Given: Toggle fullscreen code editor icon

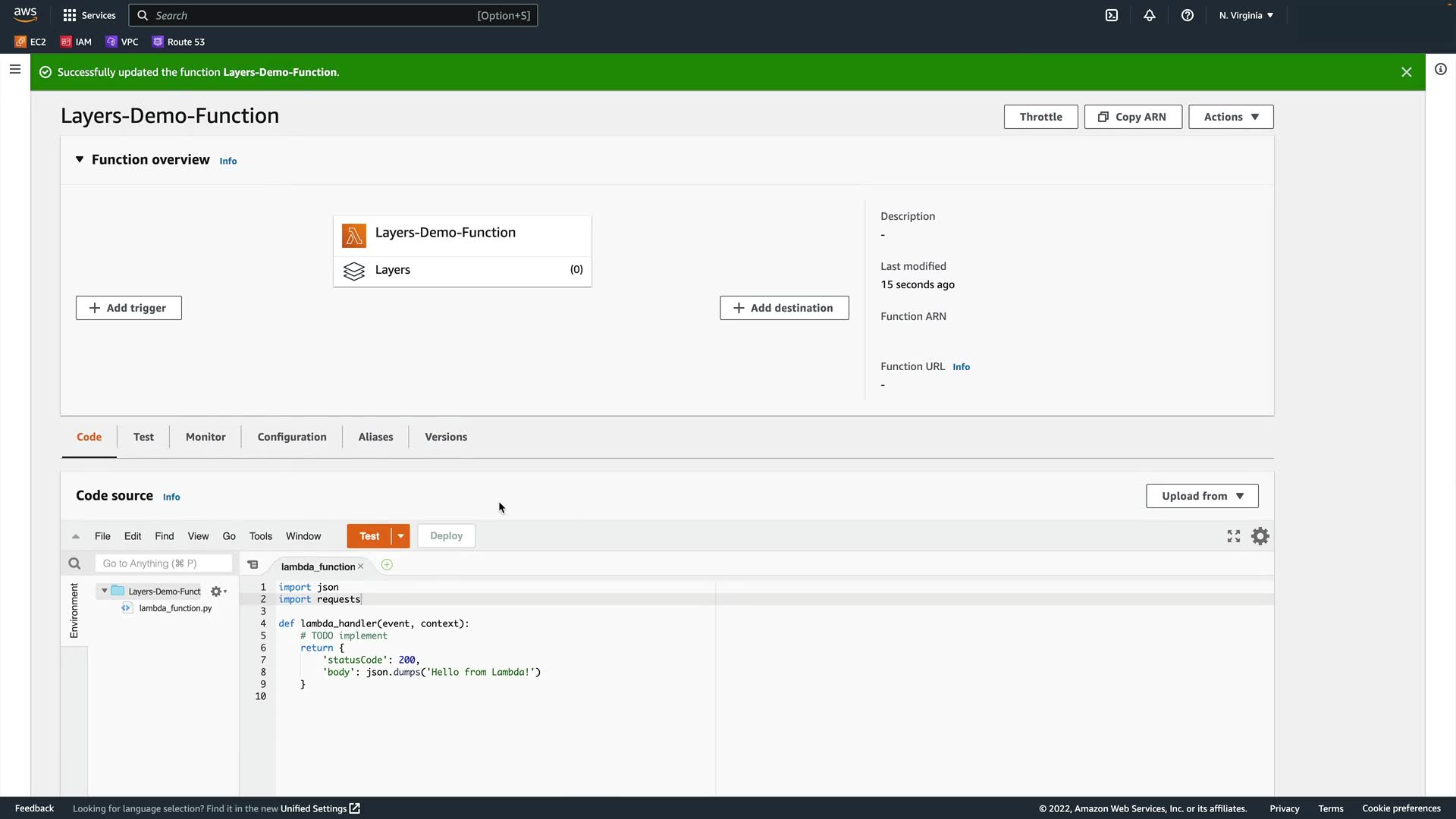Looking at the screenshot, I should pyautogui.click(x=1234, y=536).
